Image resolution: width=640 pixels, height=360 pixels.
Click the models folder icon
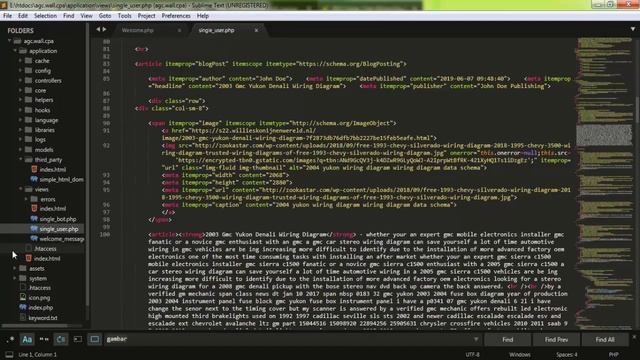[28, 150]
